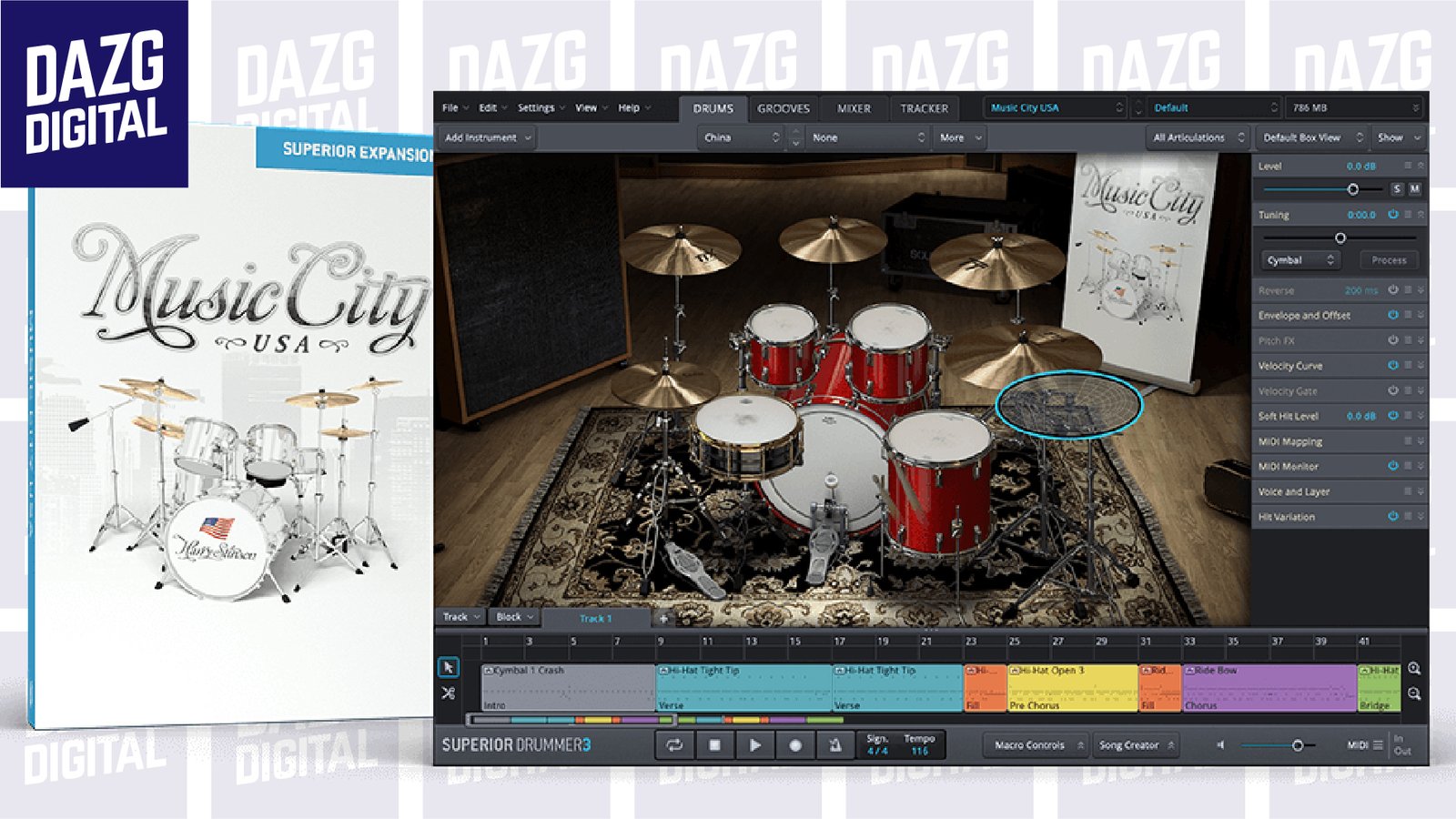Open the Settings menu
Image resolution: width=1456 pixels, height=819 pixels.
[x=541, y=107]
